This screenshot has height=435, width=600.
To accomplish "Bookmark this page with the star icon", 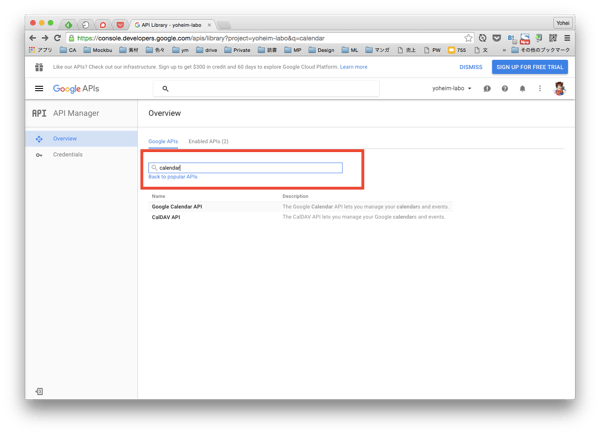I will [x=468, y=38].
